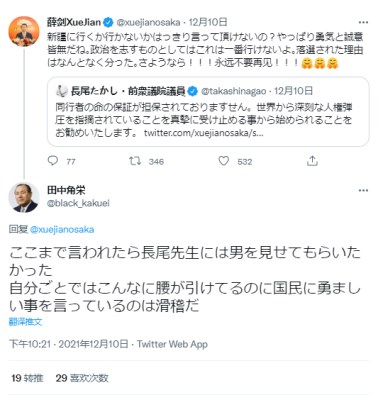View the 29 喜欢次数 likes list
This screenshot has width=378, height=395.
coord(82,378)
